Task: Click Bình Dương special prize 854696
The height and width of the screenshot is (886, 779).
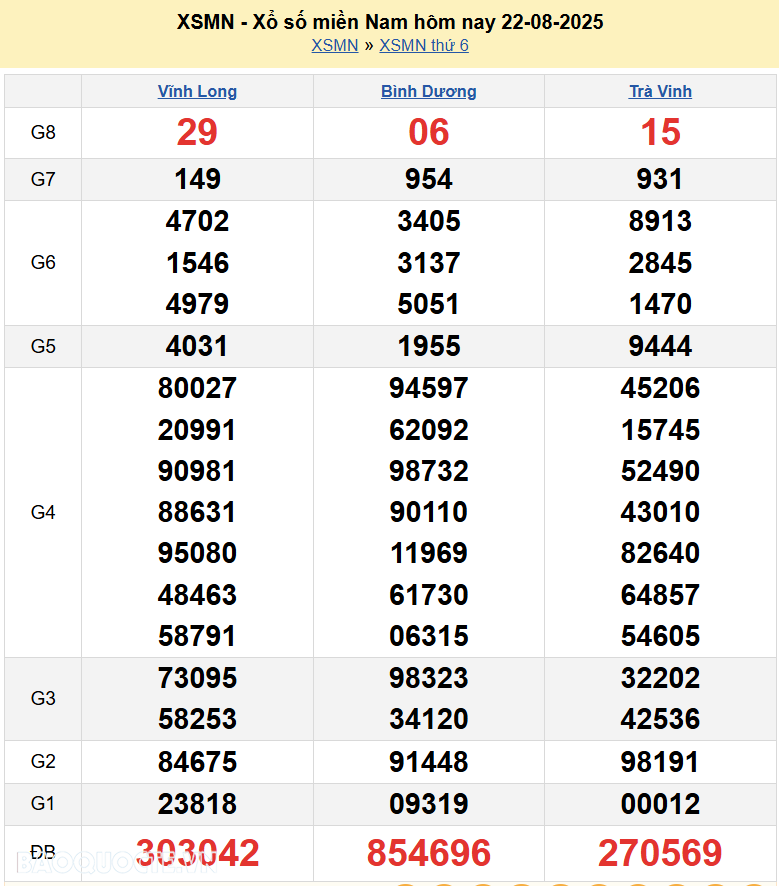Action: pos(428,853)
